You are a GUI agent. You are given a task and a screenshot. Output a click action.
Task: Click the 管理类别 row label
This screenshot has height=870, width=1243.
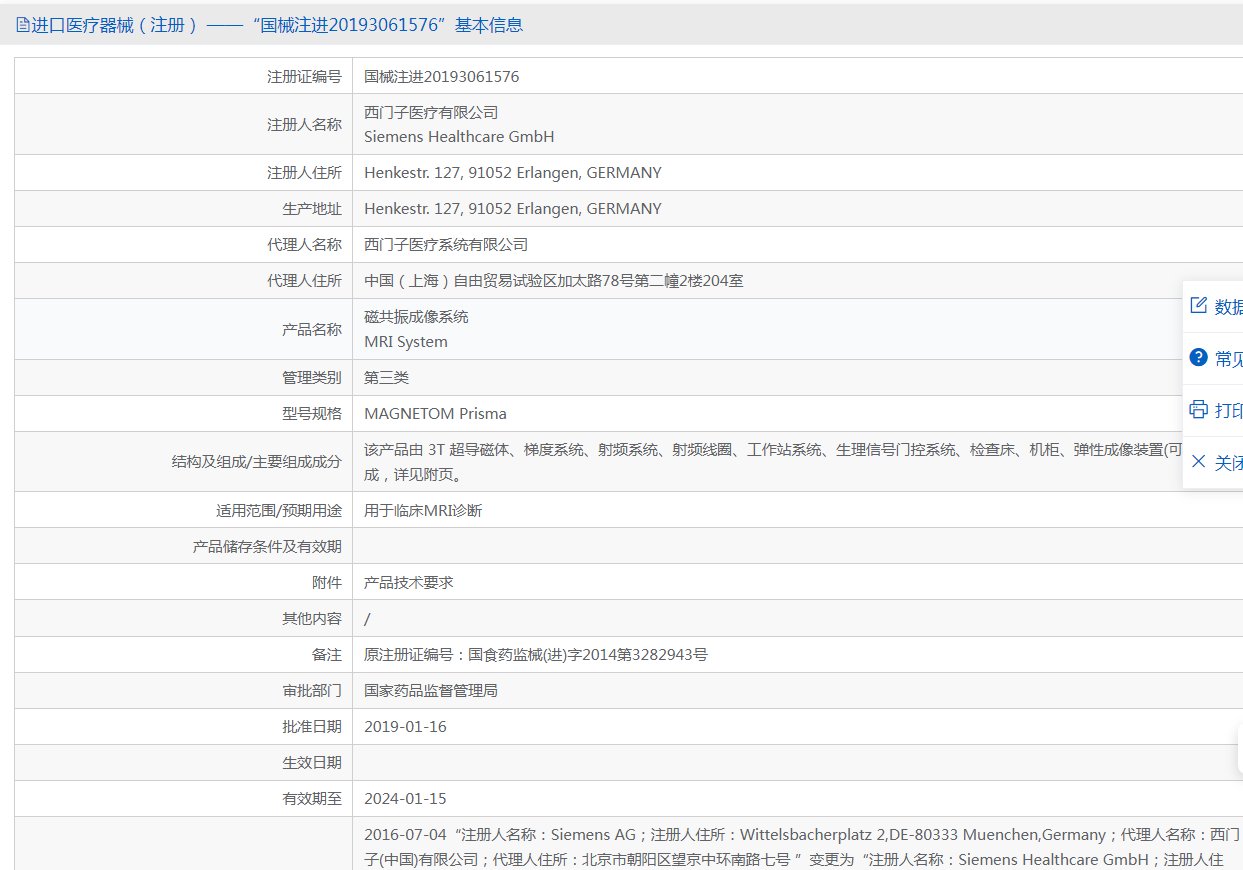[x=312, y=378]
